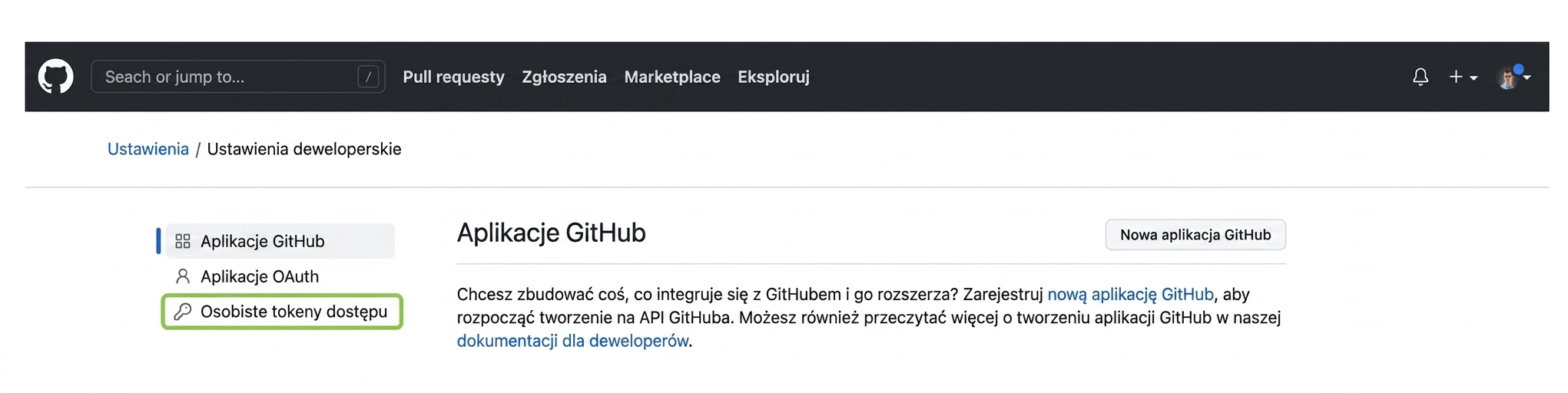This screenshot has height=393, width=1568.
Task: Focus the 'Seach or jump to...' field
Action: [x=238, y=77]
